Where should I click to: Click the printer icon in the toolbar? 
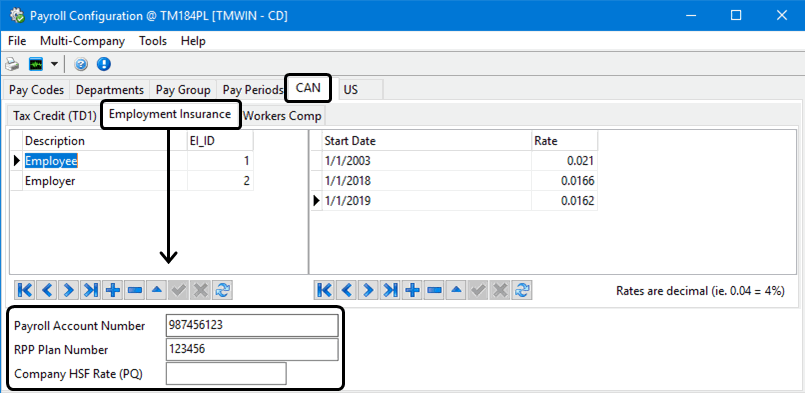pos(12,64)
